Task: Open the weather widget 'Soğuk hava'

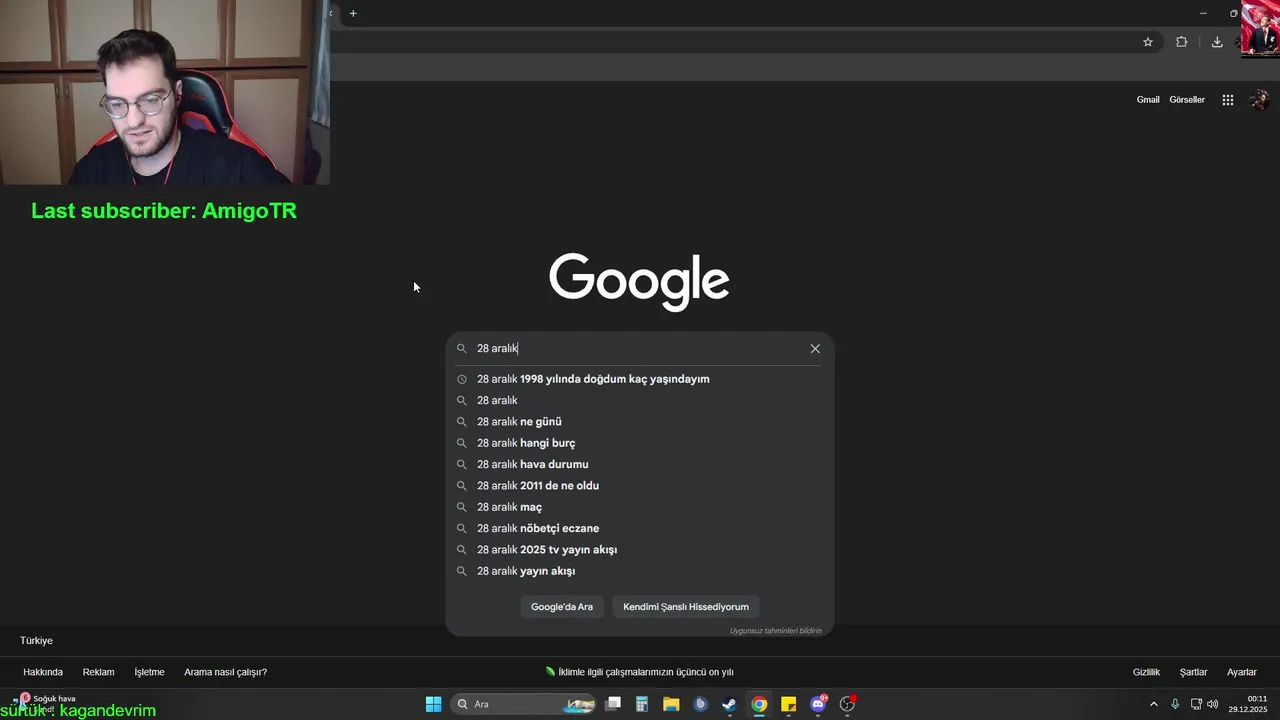Action: click(x=45, y=702)
